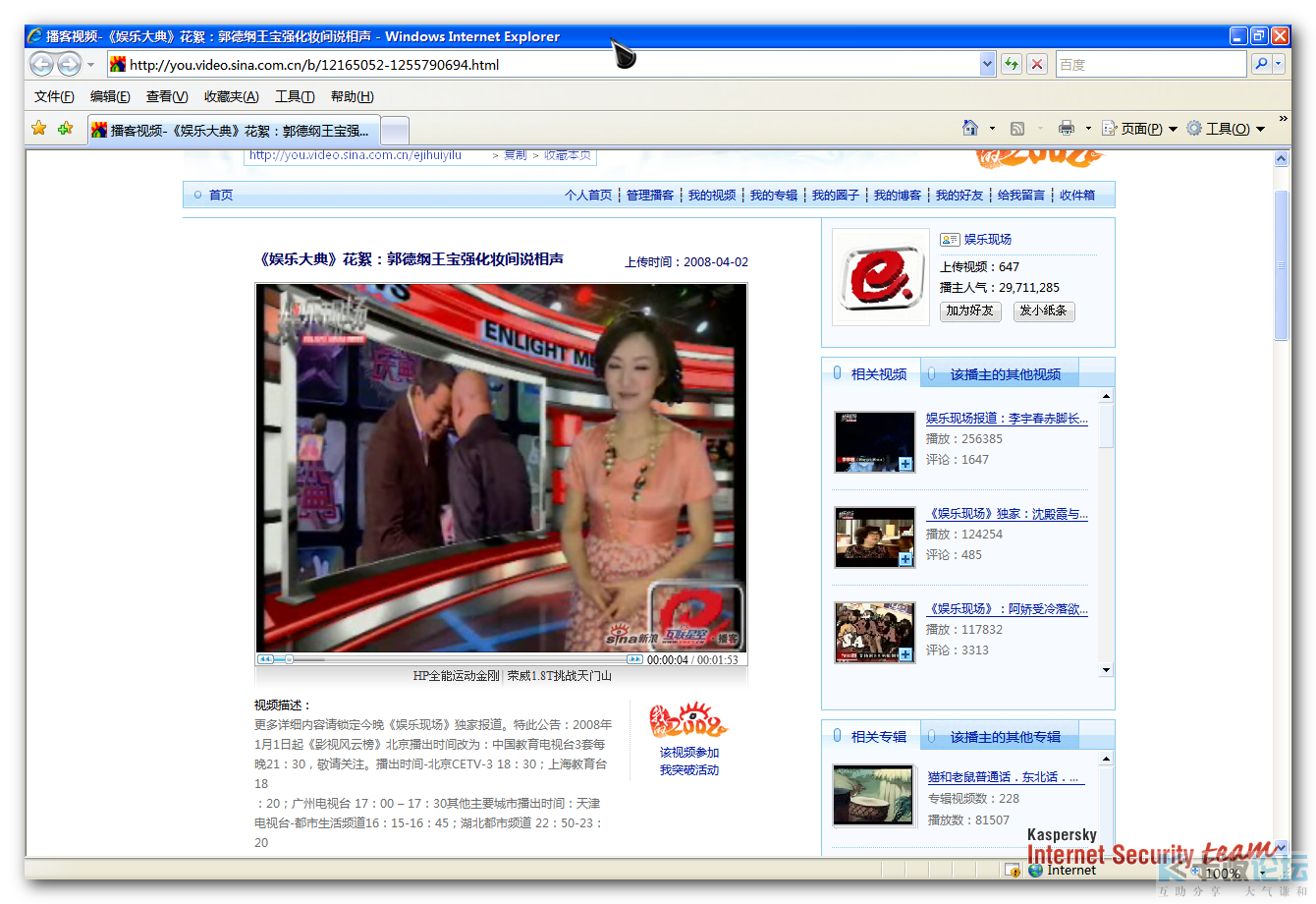The width and height of the screenshot is (1316, 904).
Task: Click the RSS feeds icon
Action: click(1017, 129)
